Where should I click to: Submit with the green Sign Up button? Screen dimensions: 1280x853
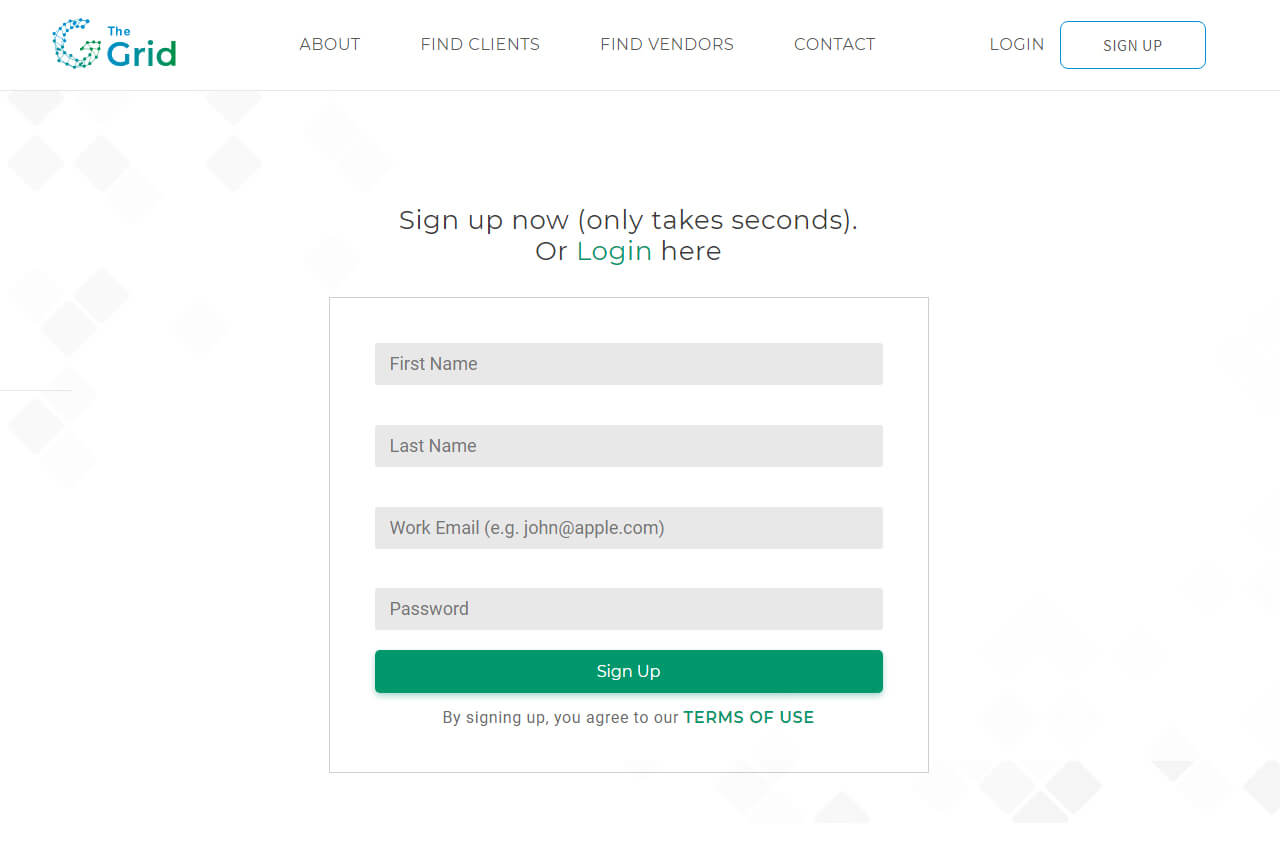[628, 671]
